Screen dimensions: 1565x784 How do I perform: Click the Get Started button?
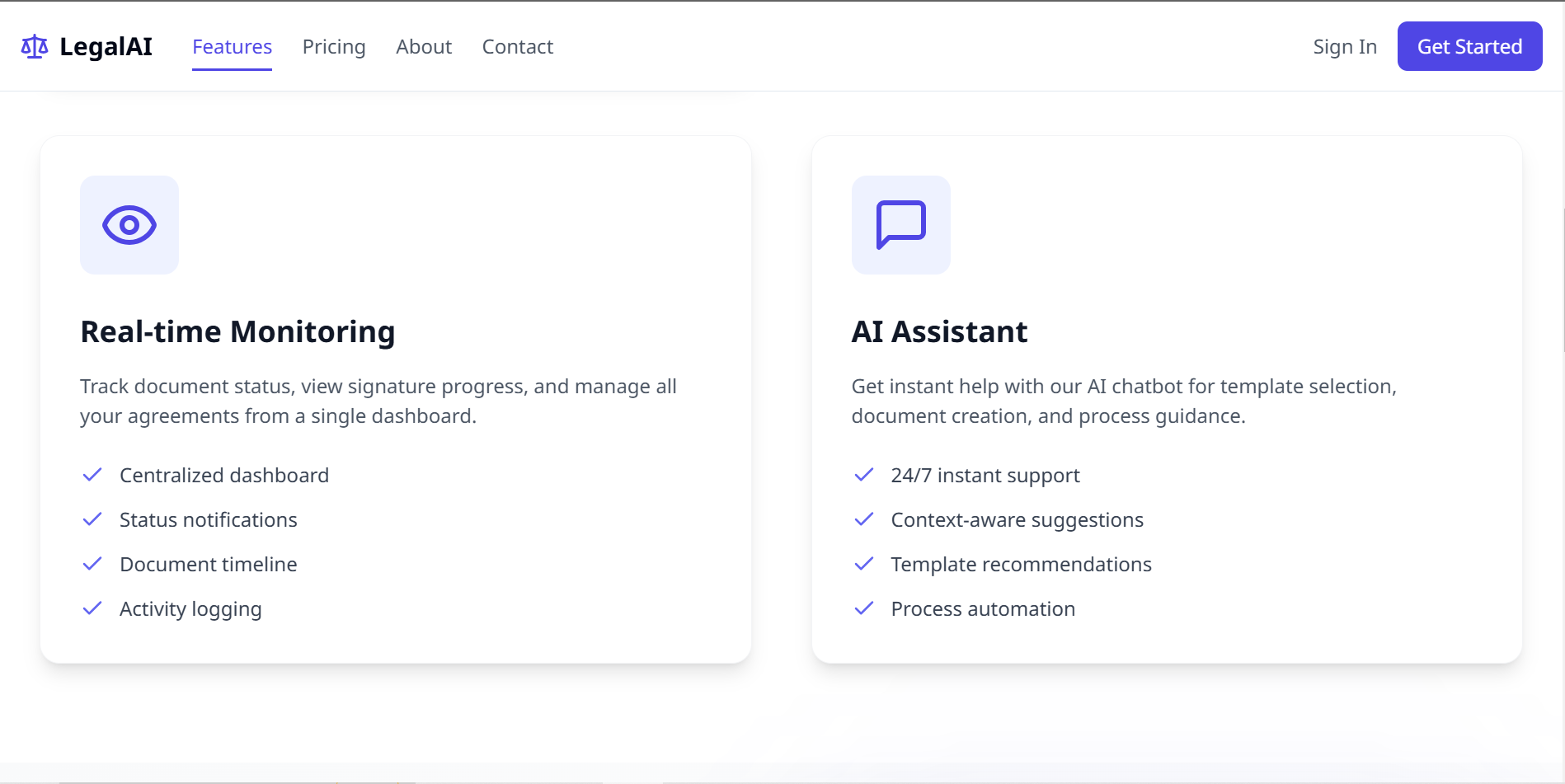point(1469,46)
